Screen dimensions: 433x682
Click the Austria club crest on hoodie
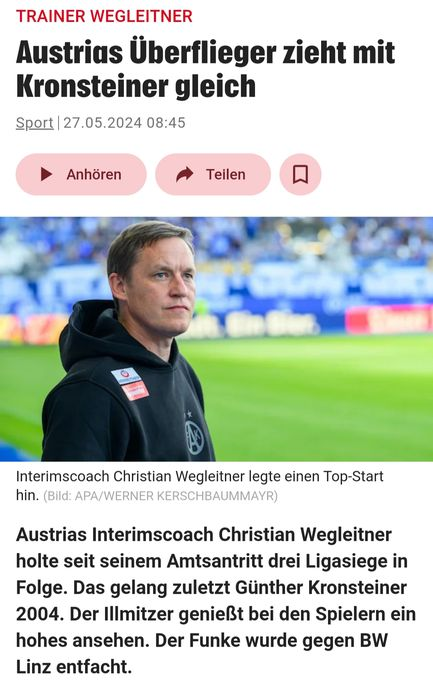[x=194, y=438]
